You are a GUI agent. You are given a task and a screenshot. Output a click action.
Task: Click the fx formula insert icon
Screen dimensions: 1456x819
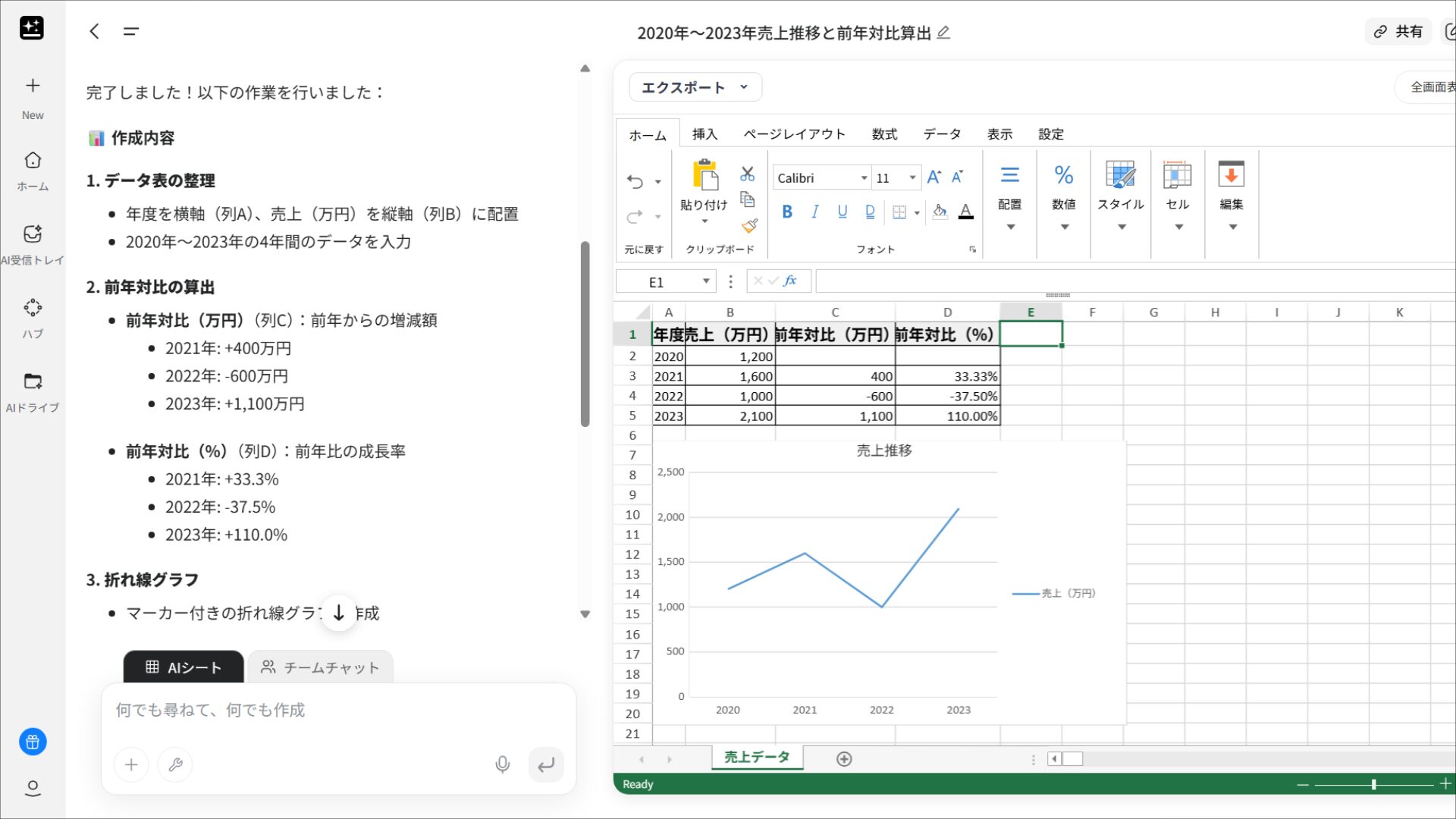789,281
